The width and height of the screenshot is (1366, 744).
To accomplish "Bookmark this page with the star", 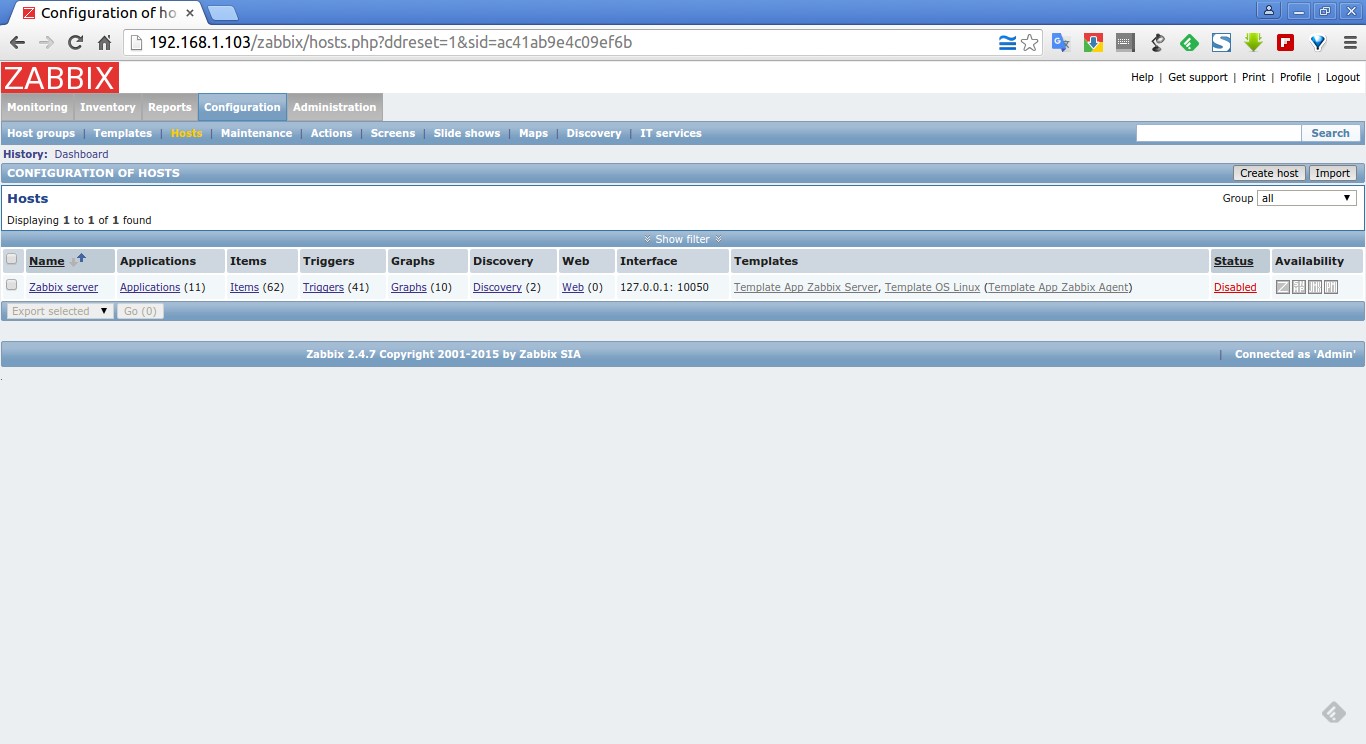I will (1030, 43).
